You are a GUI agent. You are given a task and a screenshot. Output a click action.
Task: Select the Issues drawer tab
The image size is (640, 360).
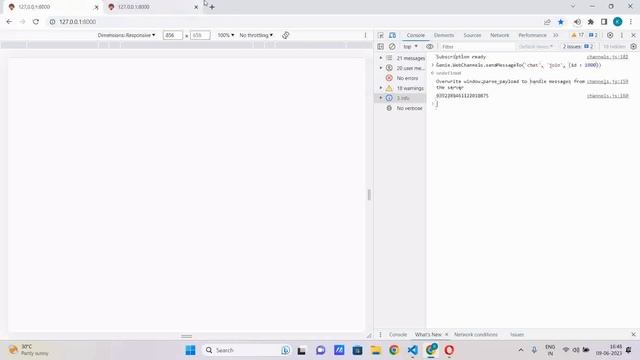(517, 334)
